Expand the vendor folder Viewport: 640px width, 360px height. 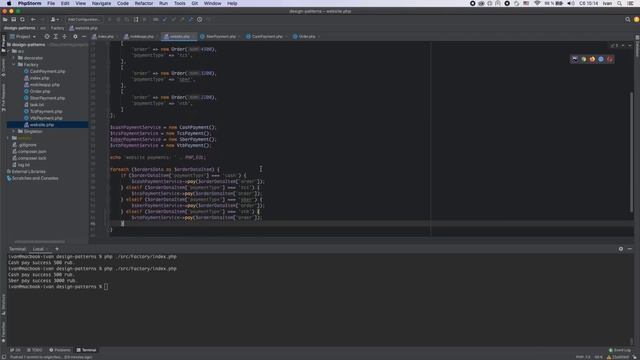coord(9,138)
